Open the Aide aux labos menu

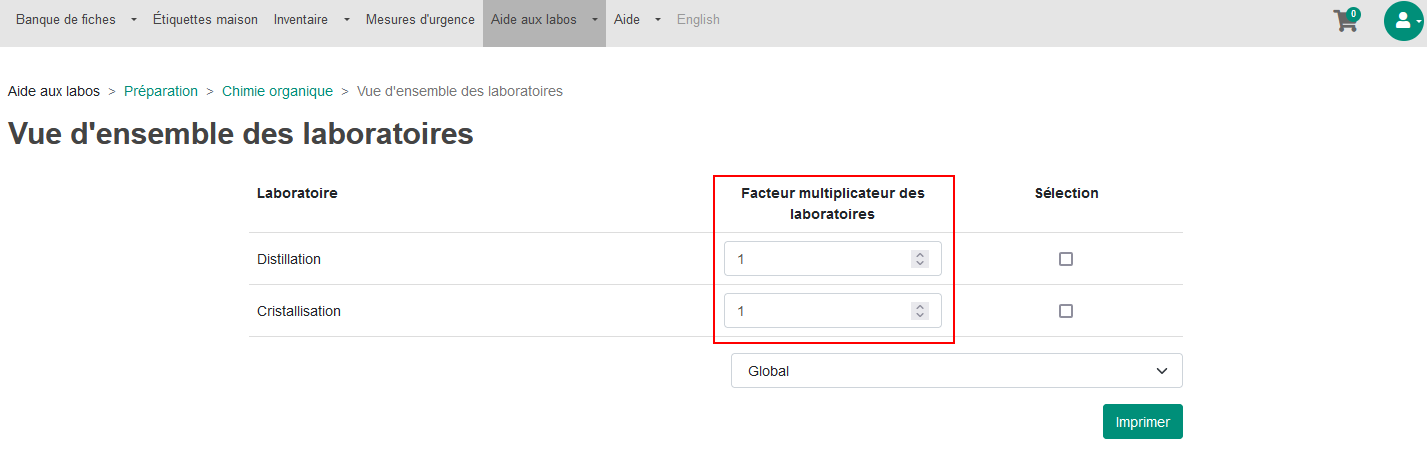544,20
